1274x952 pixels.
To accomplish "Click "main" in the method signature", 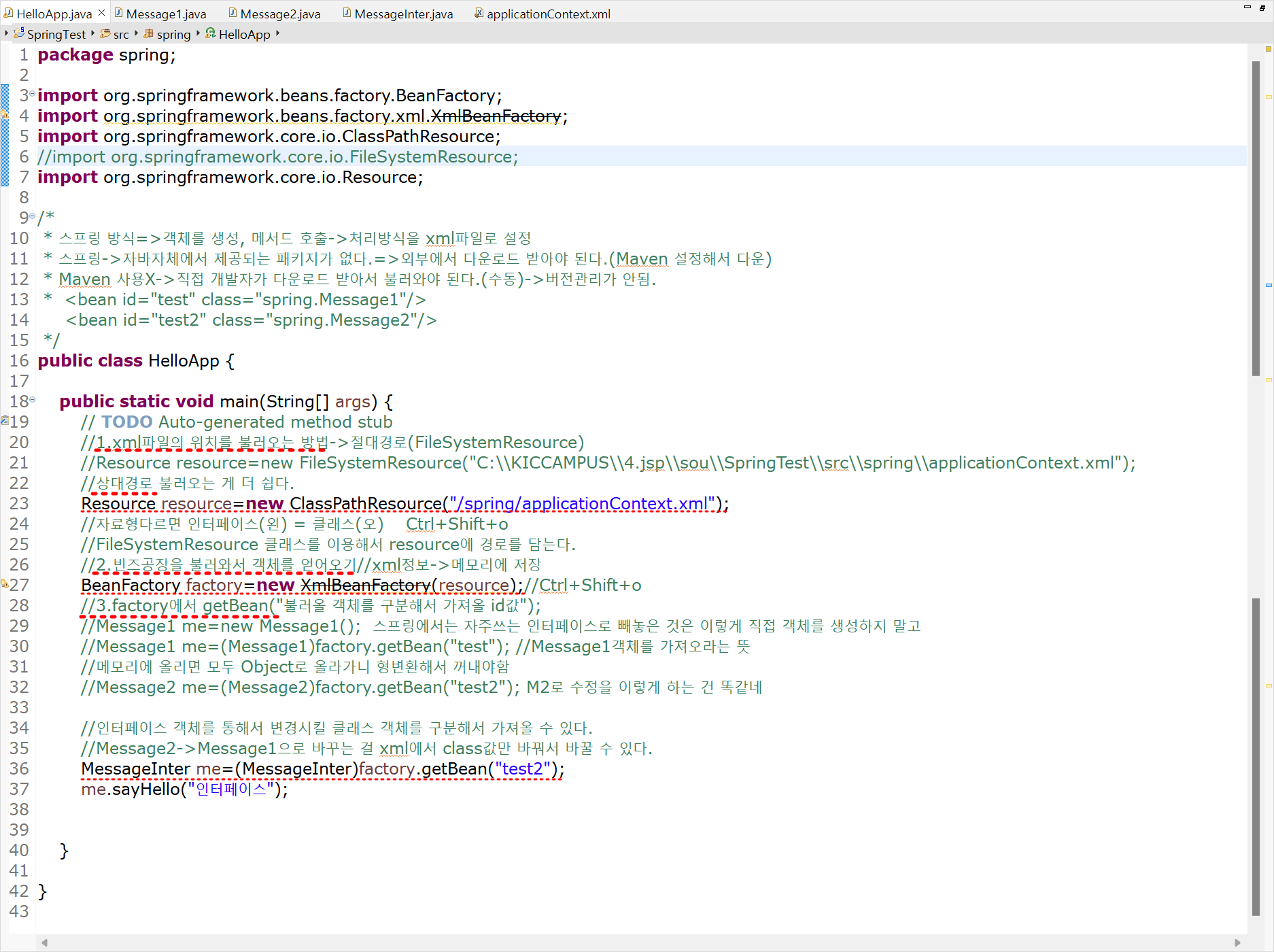I will 239,402.
